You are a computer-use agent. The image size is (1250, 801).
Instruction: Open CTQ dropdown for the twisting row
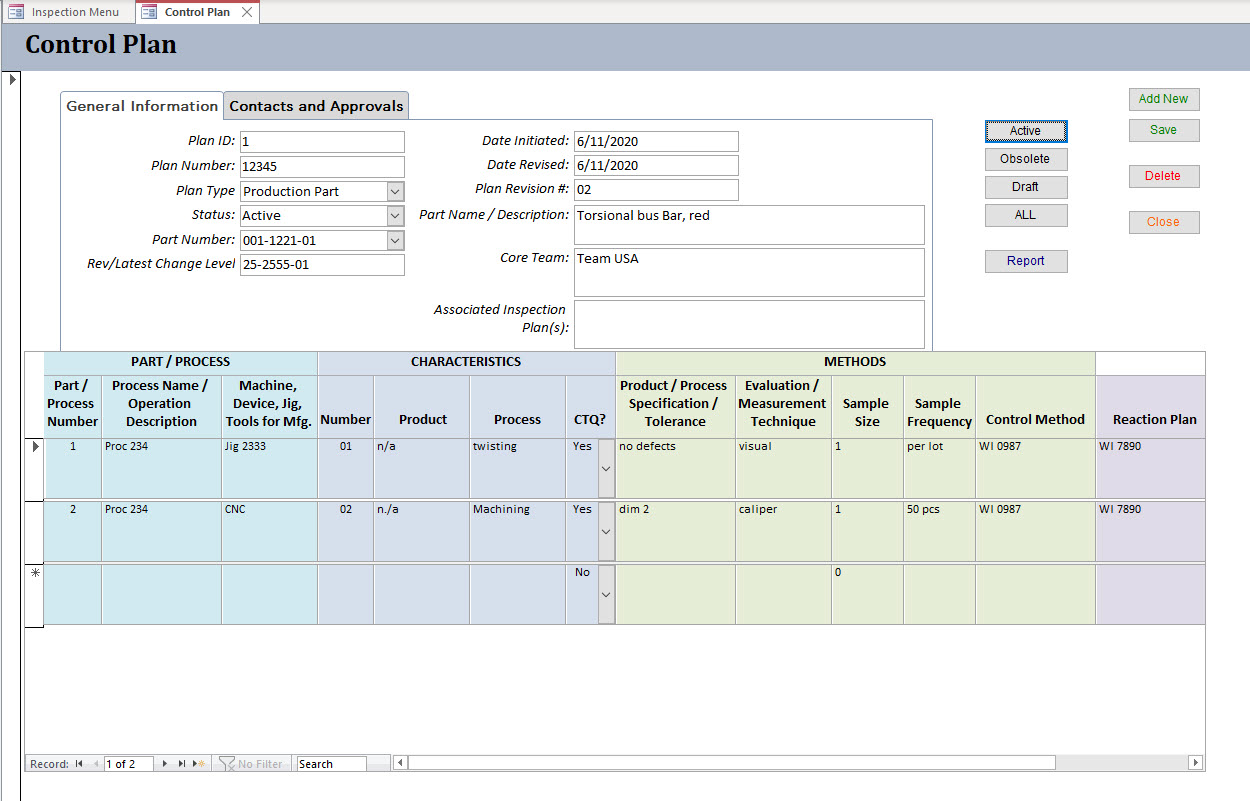pyautogui.click(x=605, y=468)
